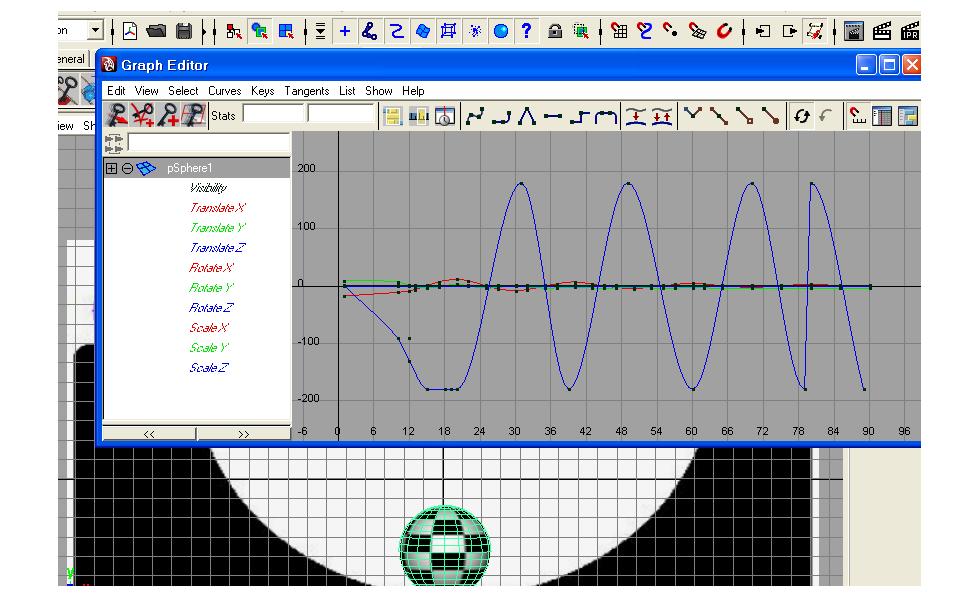The height and width of the screenshot is (609, 956).
Task: Toggle Auto Load Selected Objects in Graph Editor
Action: (x=802, y=116)
